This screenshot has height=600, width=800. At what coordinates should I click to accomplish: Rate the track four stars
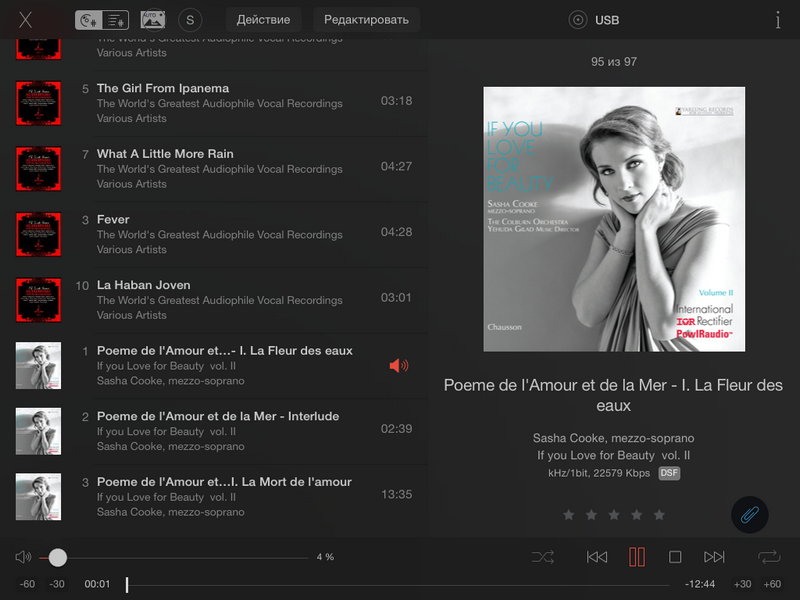coord(637,515)
